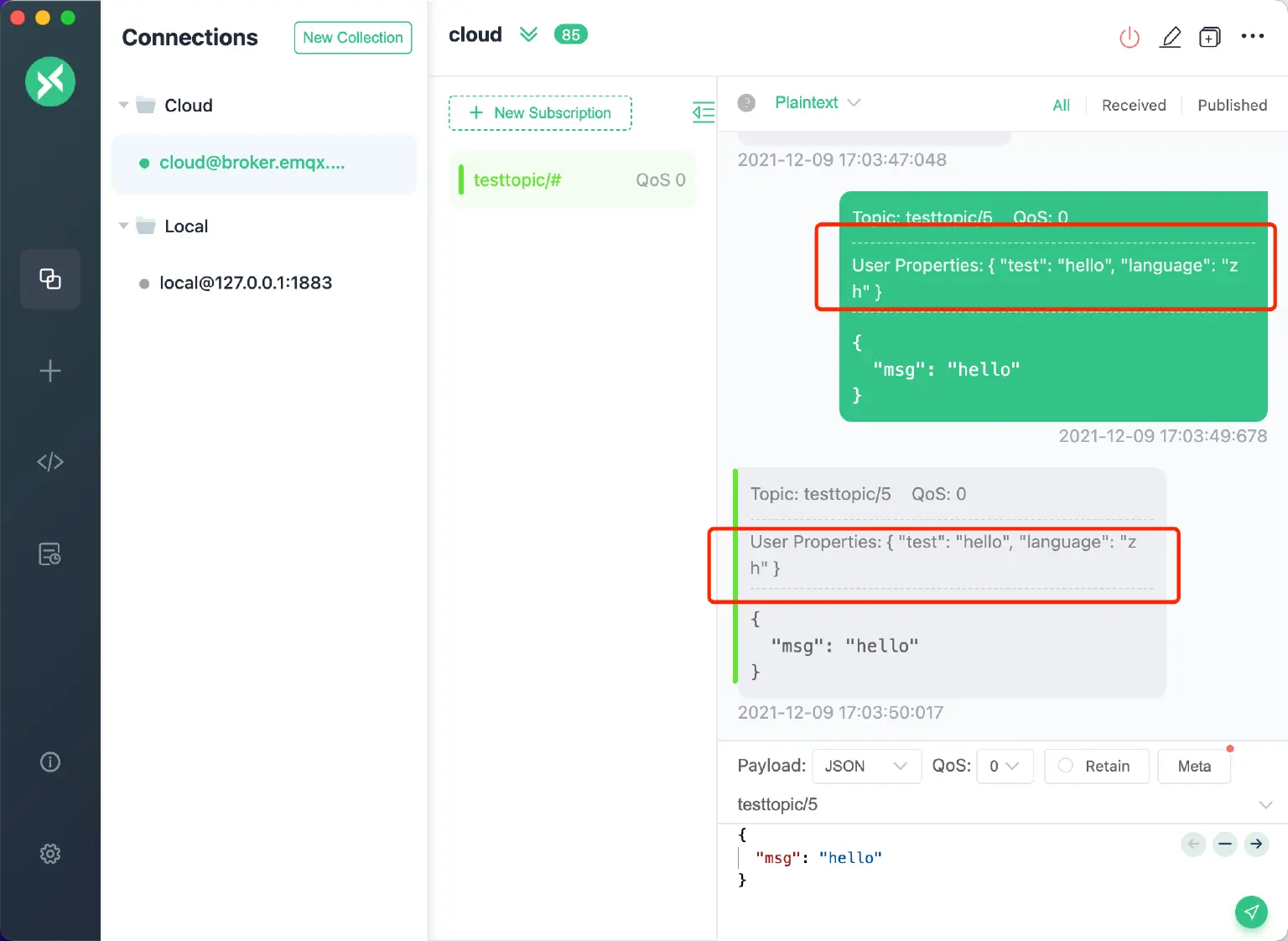Open the three-dots more menu
The image size is (1288, 941).
[x=1252, y=36]
